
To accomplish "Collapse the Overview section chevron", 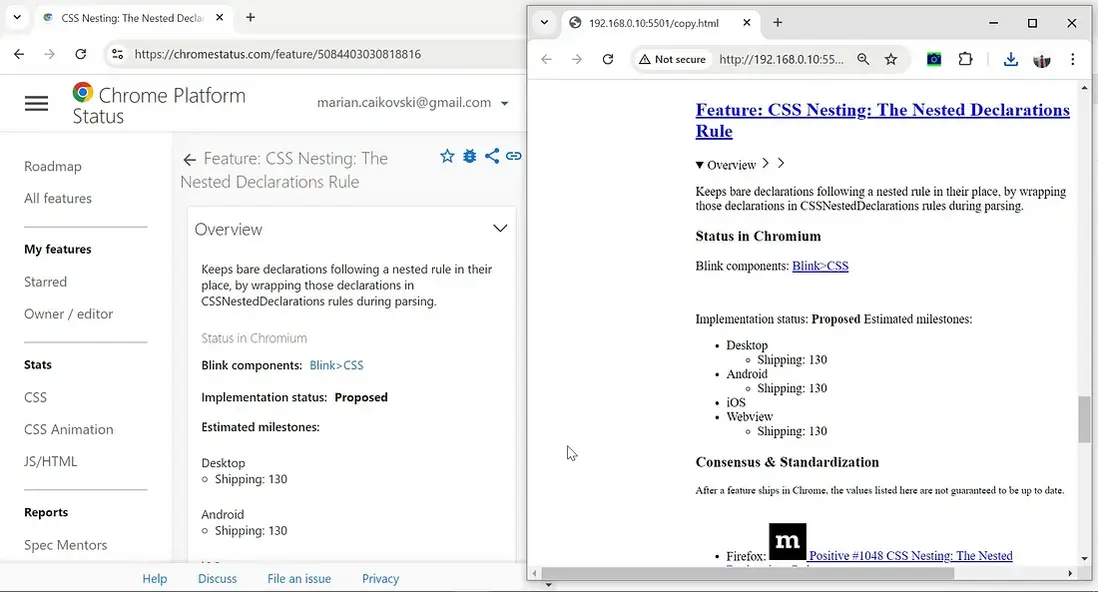I will pos(500,228).
